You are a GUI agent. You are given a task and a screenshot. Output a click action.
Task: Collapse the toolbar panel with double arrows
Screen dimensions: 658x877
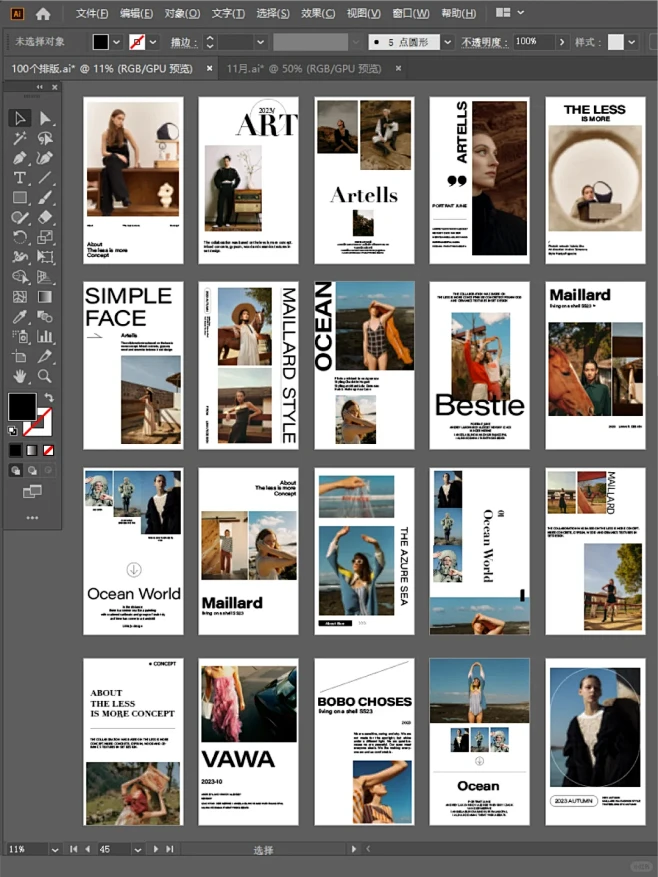[x=39, y=87]
